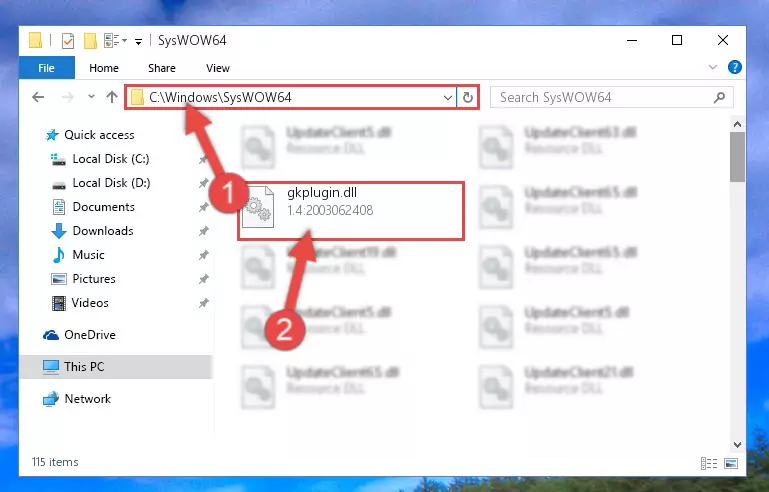
Task: Select Quick access in navigation pane
Action: pos(99,134)
